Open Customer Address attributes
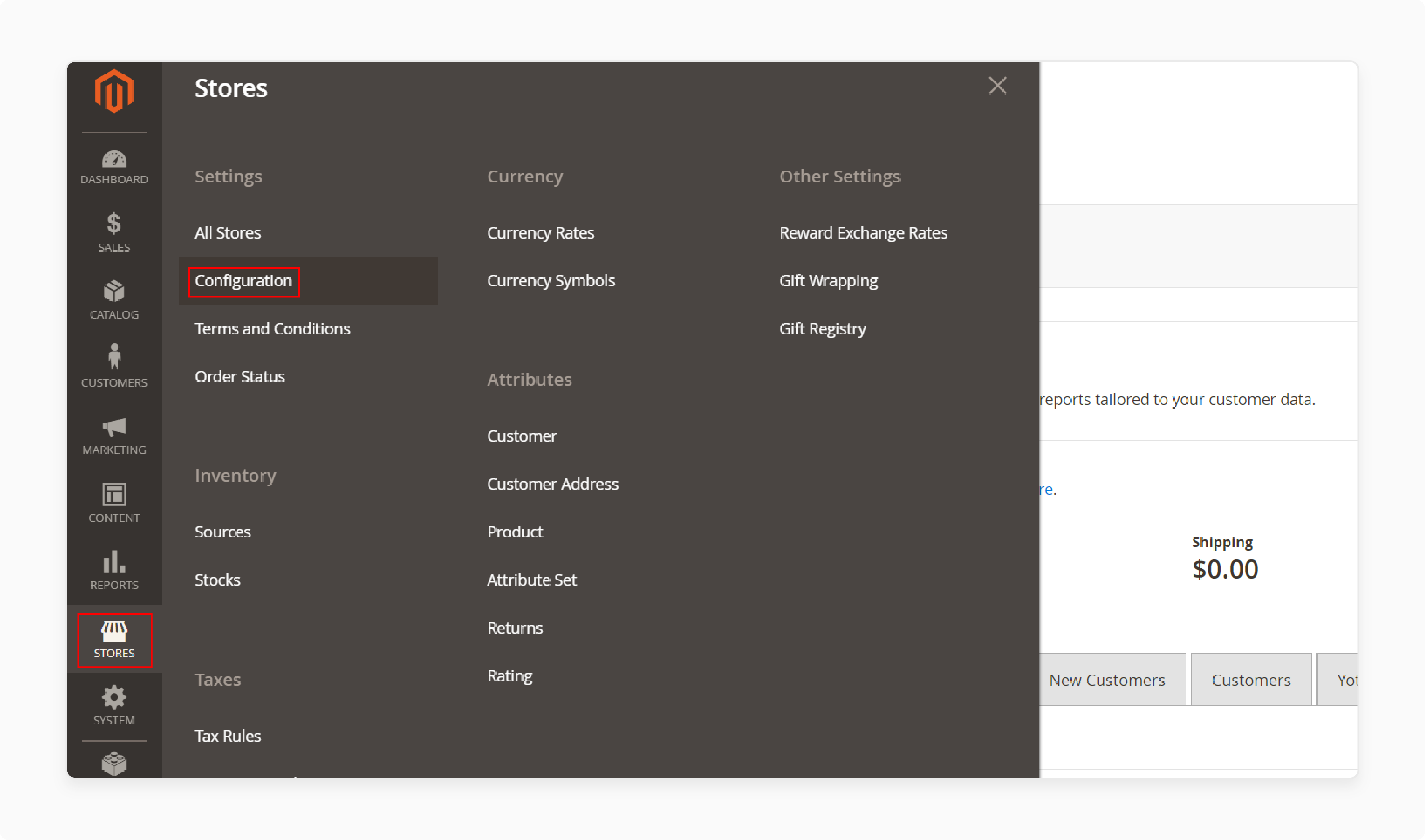1425x840 pixels. tap(553, 484)
